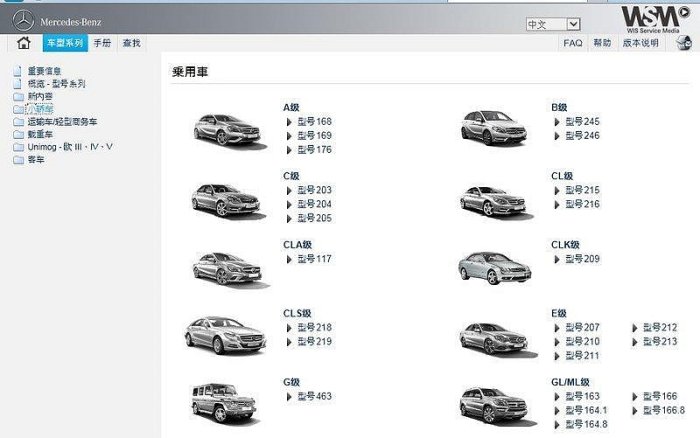This screenshot has height=438, width=700.
Task: Open the FAQ link
Action: (572, 44)
